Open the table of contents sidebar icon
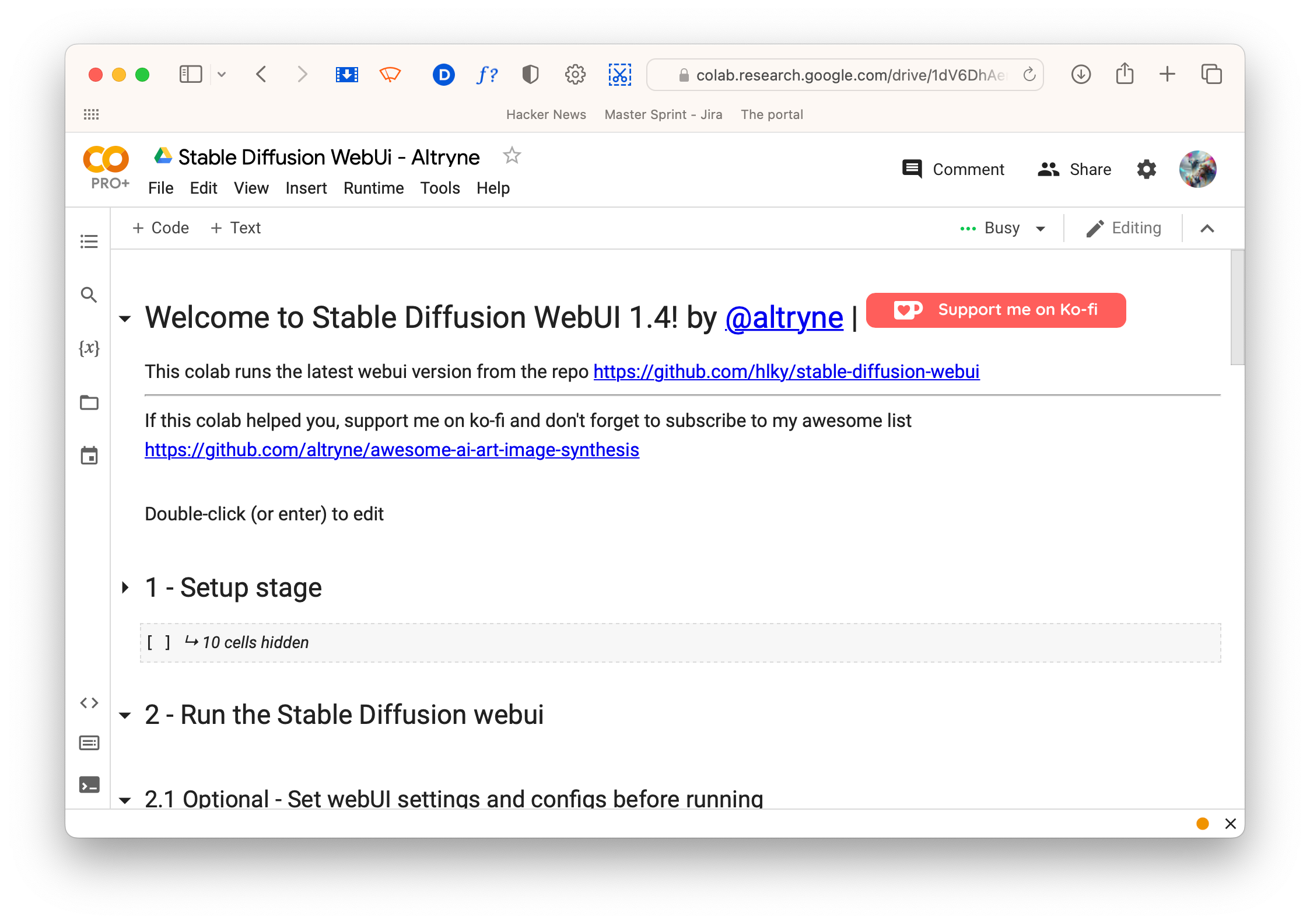The height and width of the screenshot is (924, 1310). click(89, 241)
